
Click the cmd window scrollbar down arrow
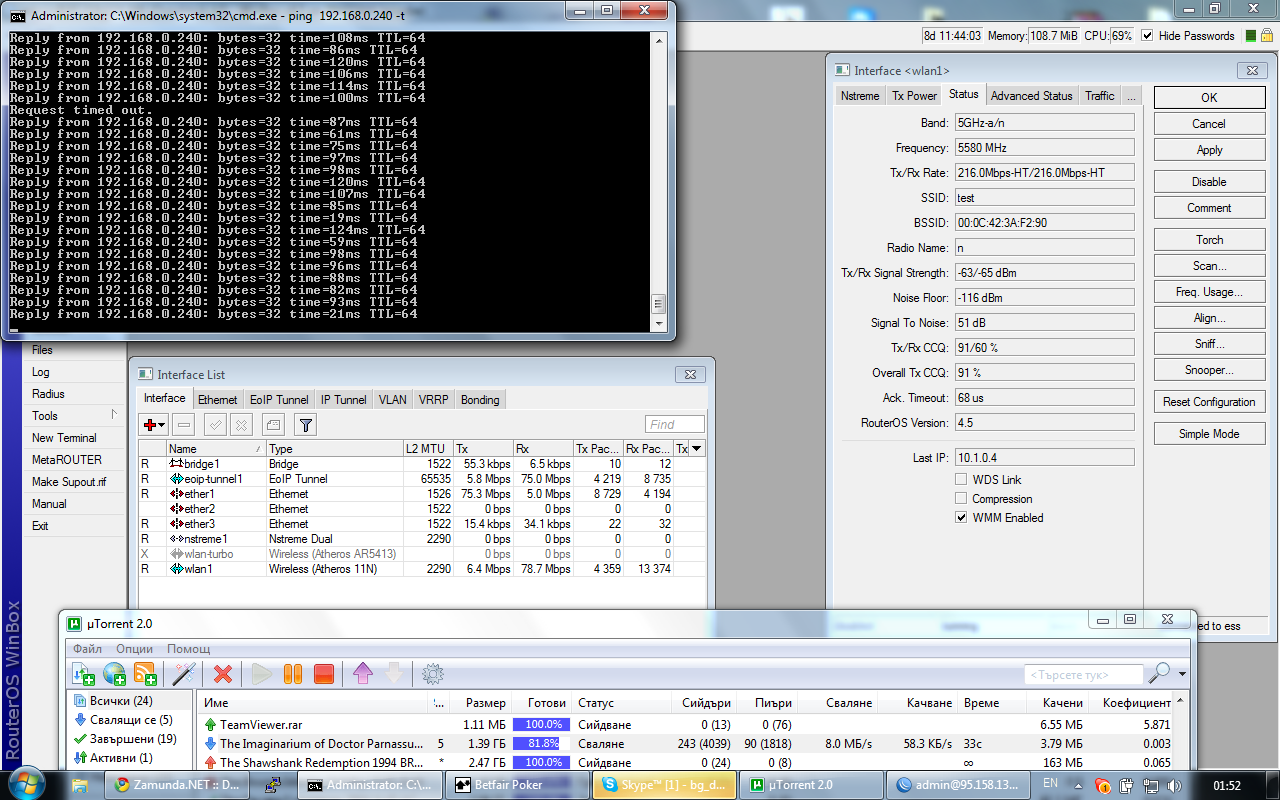[x=658, y=323]
